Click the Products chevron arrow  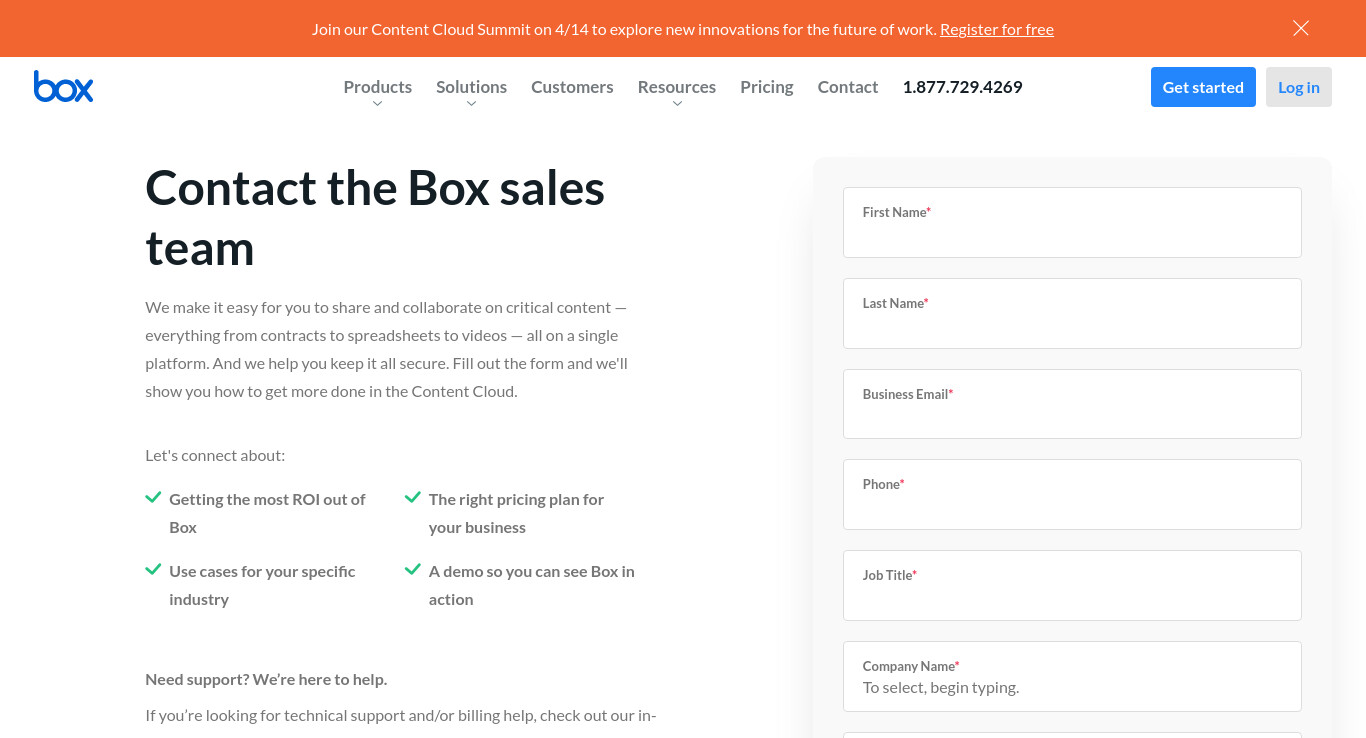[x=377, y=104]
